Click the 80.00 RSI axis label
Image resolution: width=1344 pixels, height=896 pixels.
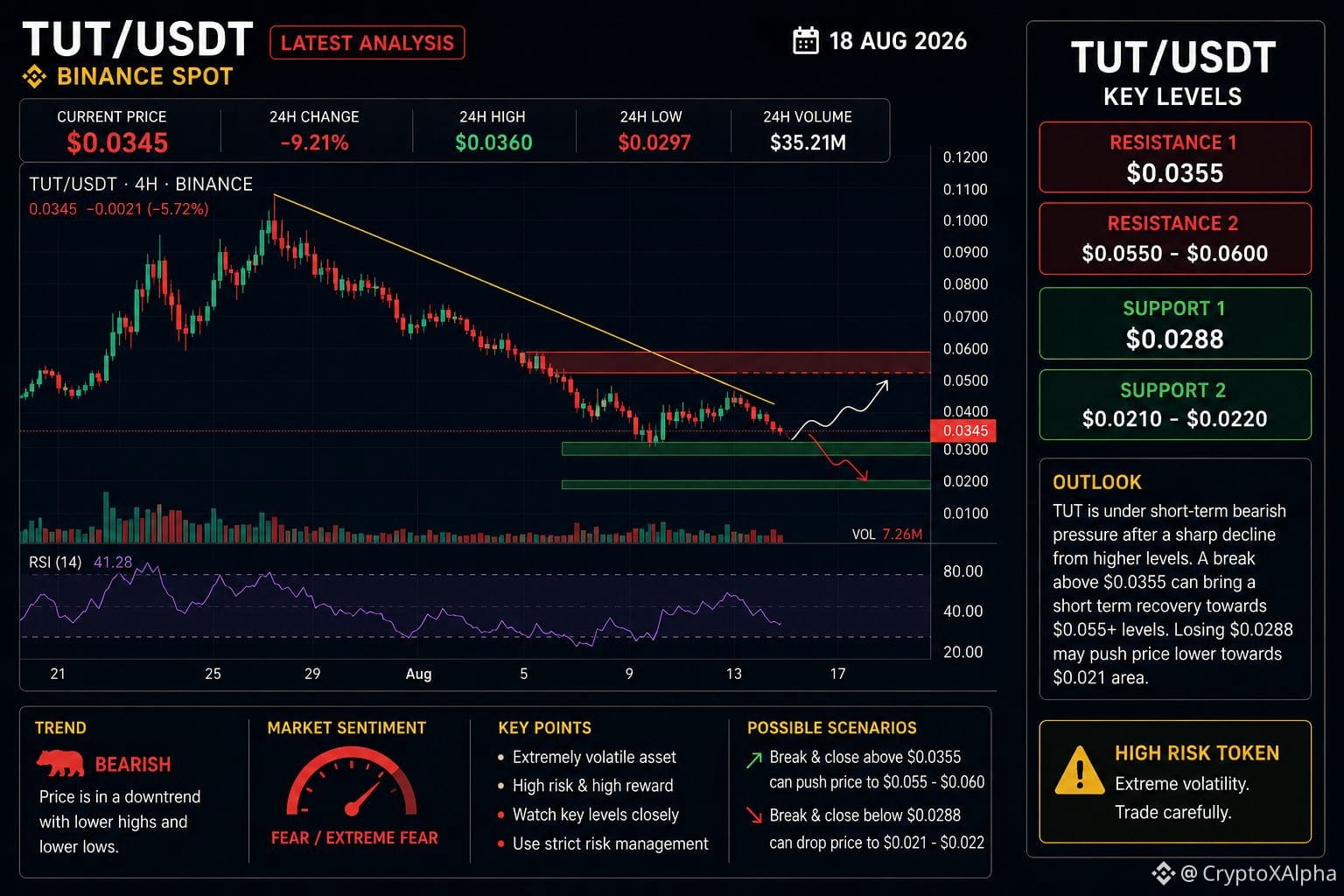(962, 571)
